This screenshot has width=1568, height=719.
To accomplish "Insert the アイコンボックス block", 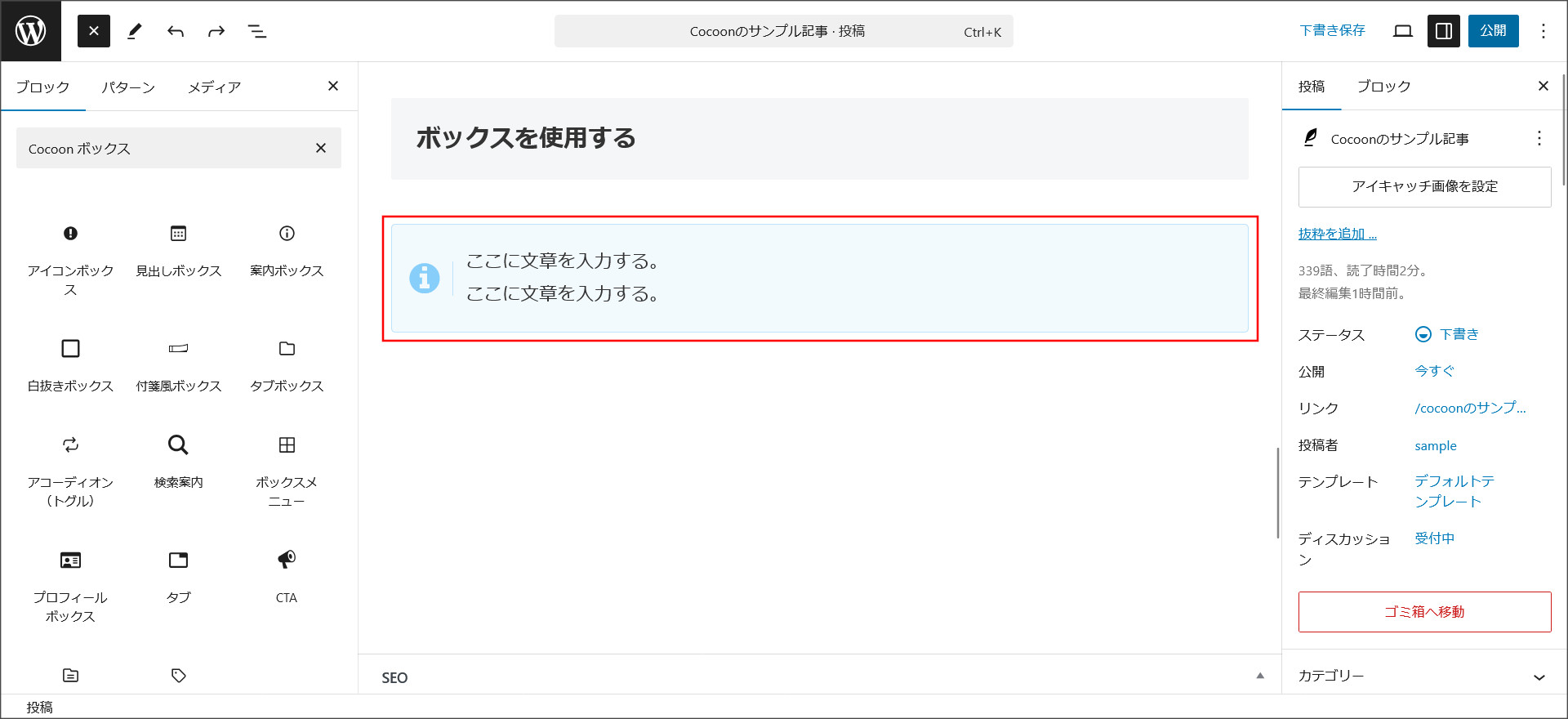I will click(x=70, y=260).
